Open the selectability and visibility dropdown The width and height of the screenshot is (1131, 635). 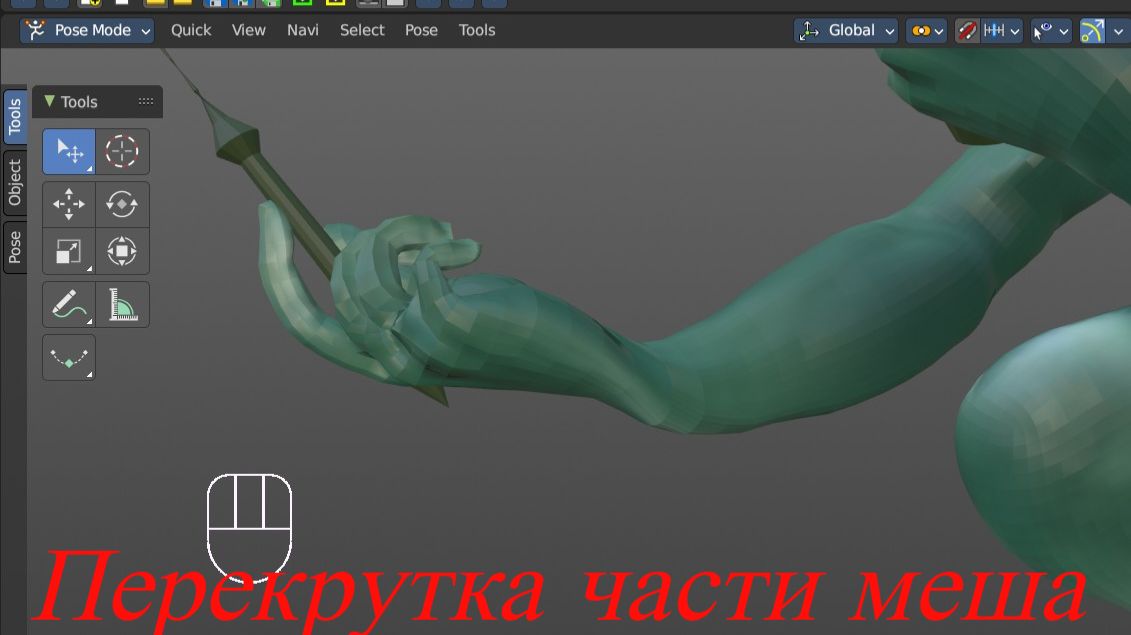tap(1051, 30)
